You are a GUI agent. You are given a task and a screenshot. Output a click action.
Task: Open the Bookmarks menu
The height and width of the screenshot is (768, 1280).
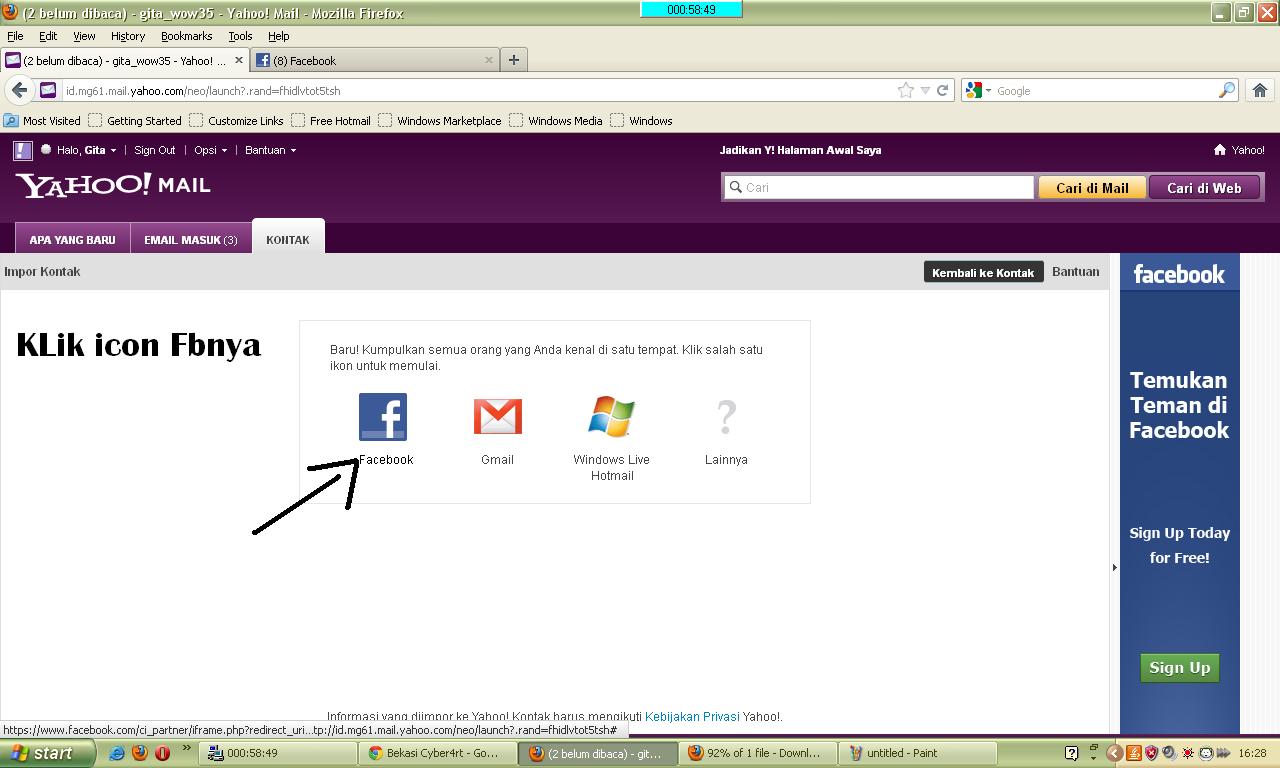pyautogui.click(x=187, y=36)
